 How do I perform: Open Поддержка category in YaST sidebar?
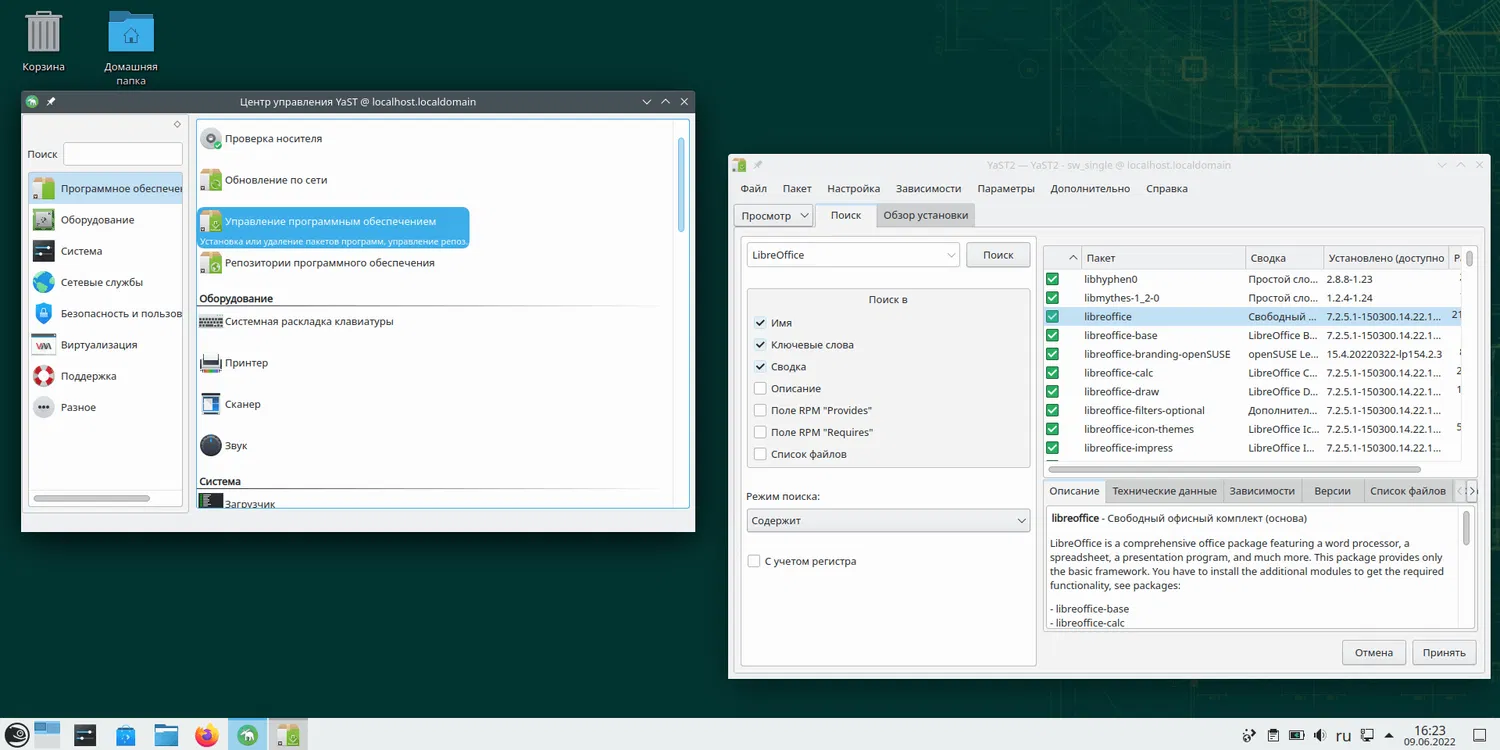(106, 376)
